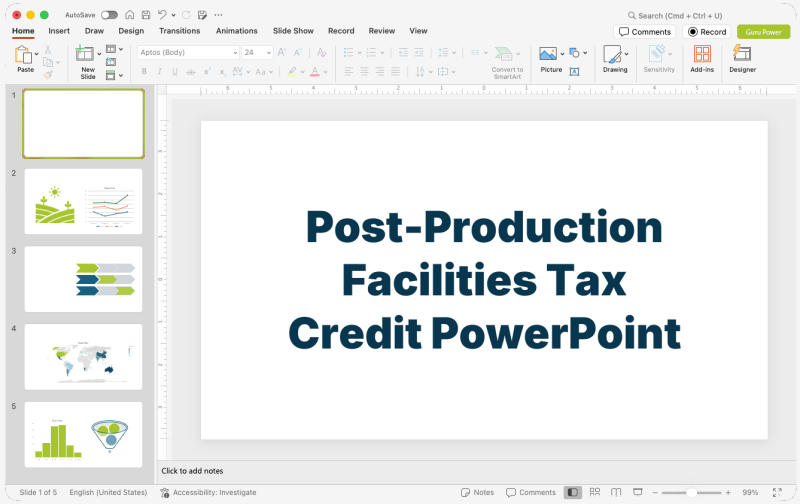Toggle Underline formatting
The height and width of the screenshot is (504, 800).
coord(174,72)
